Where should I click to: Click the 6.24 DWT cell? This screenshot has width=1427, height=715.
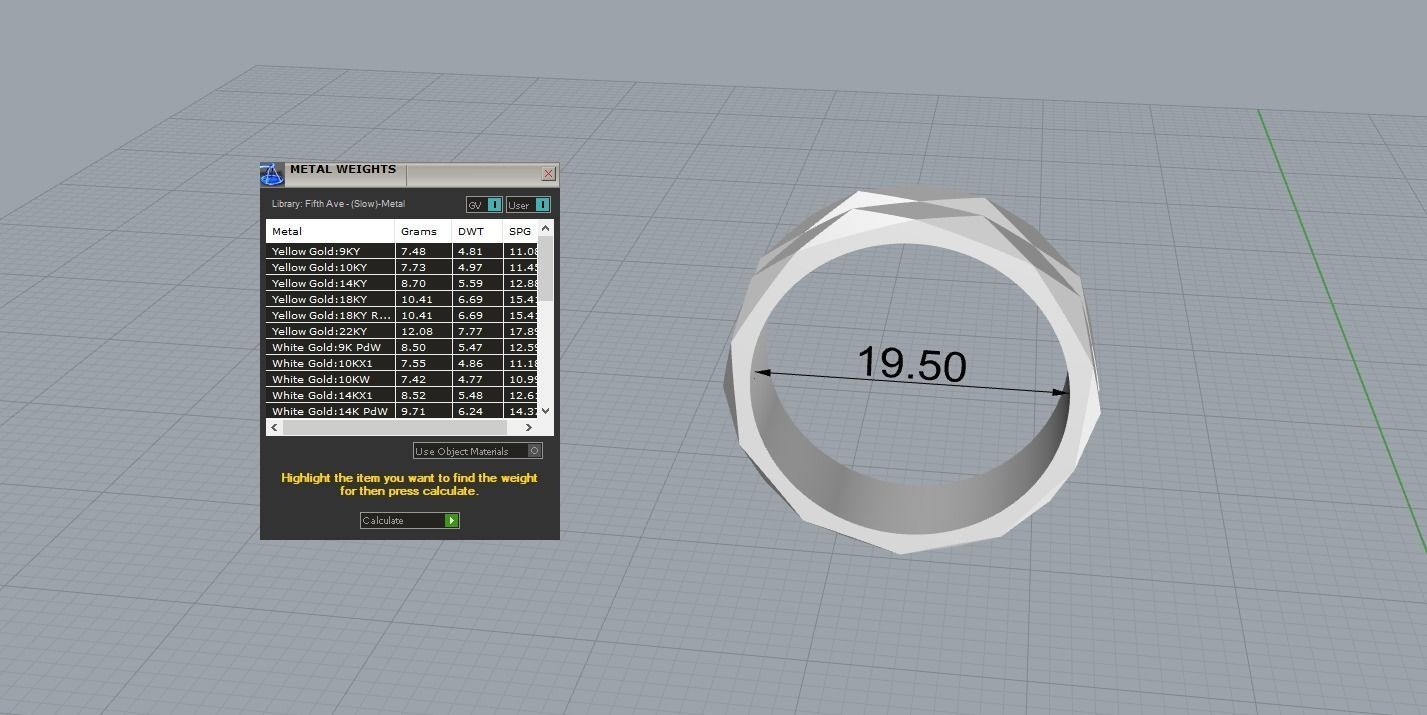(x=477, y=411)
